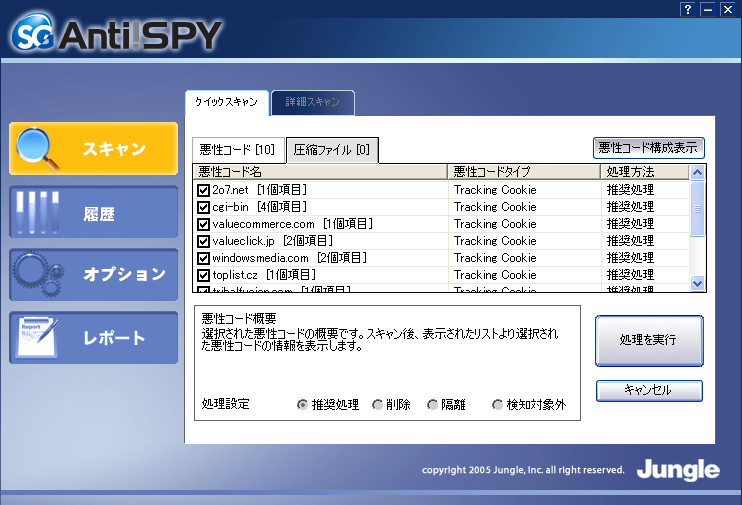Click the list scrollbar up arrow
The width and height of the screenshot is (742, 505).
point(697,173)
